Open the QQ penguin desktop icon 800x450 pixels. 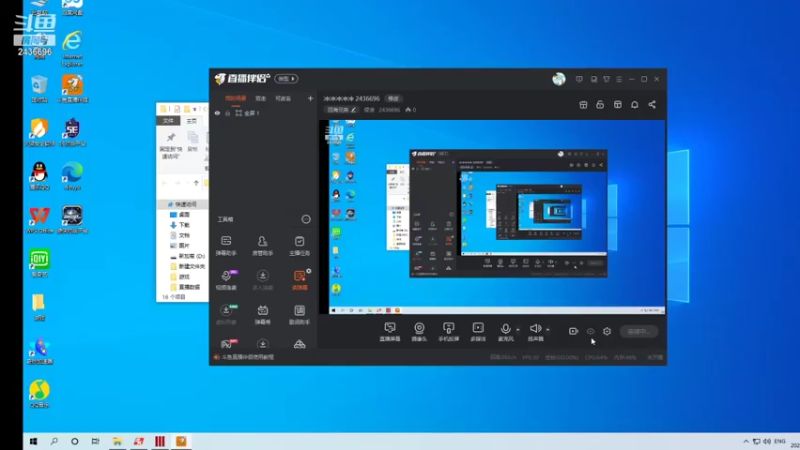(x=39, y=177)
